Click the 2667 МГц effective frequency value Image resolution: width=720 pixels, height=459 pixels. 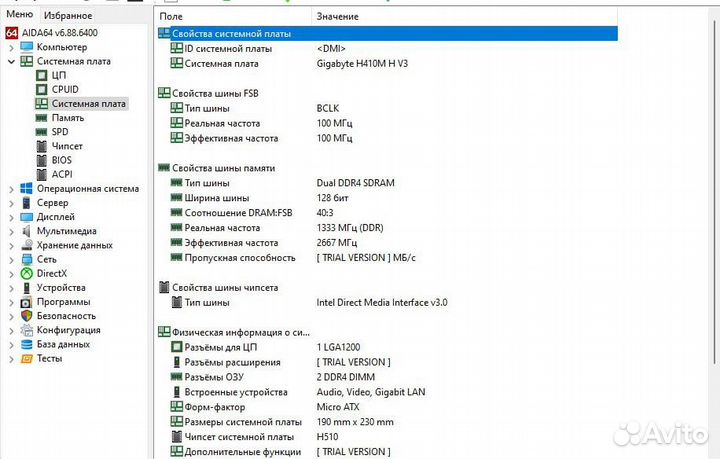point(337,242)
